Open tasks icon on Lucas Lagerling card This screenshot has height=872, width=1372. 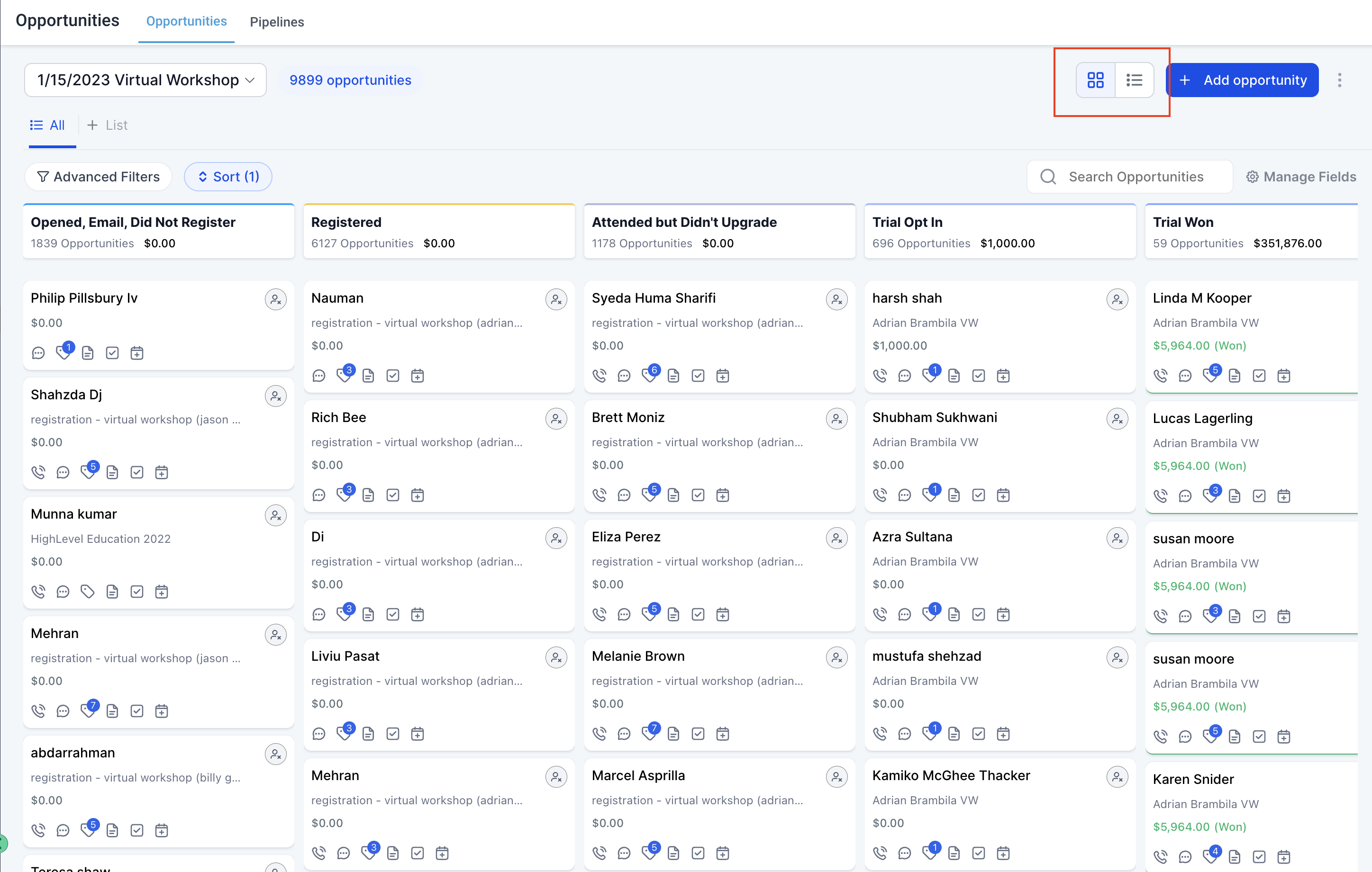tap(1259, 496)
